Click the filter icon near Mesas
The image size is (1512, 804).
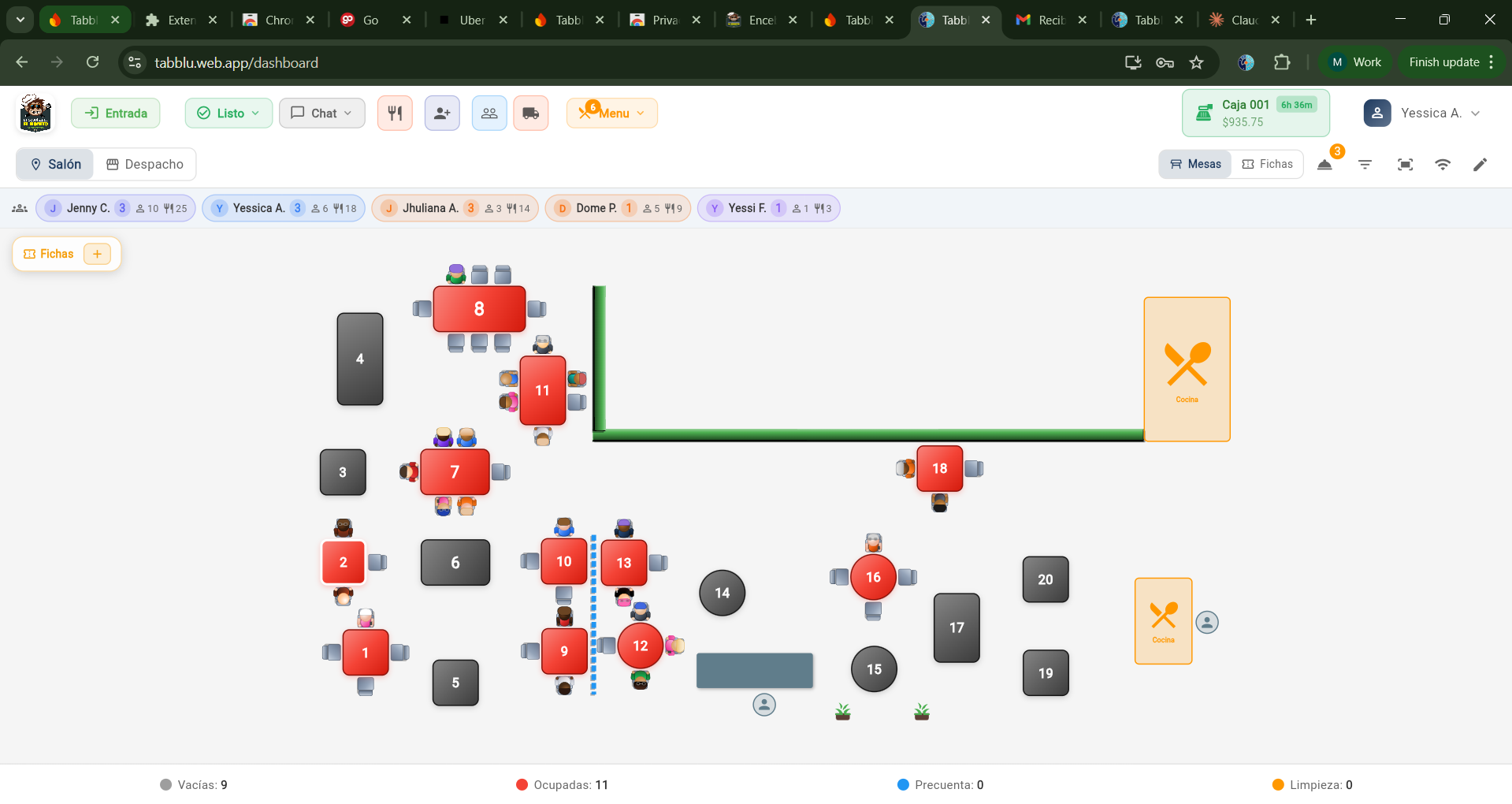1365,164
